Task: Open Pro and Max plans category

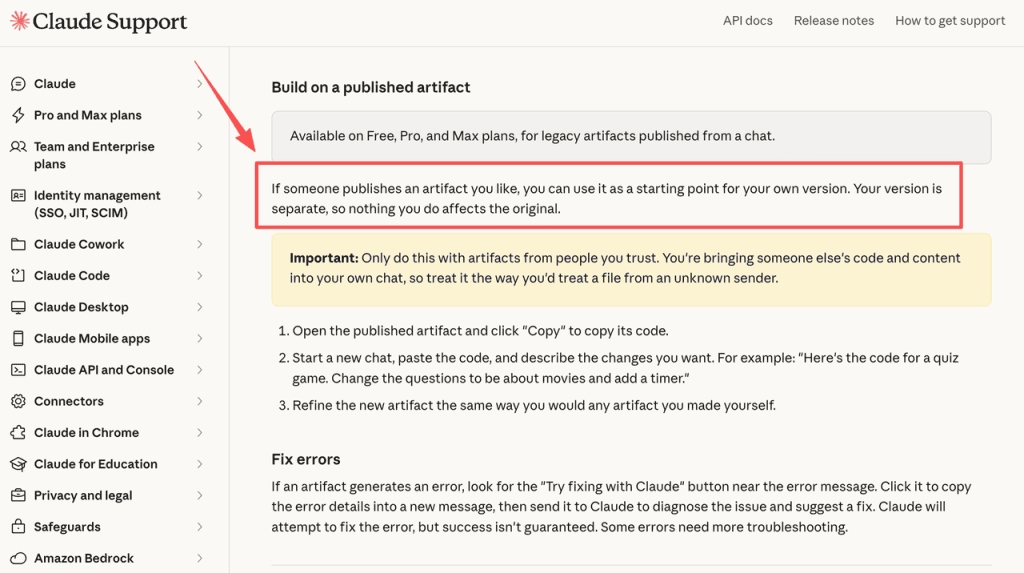Action: pyautogui.click(x=88, y=115)
